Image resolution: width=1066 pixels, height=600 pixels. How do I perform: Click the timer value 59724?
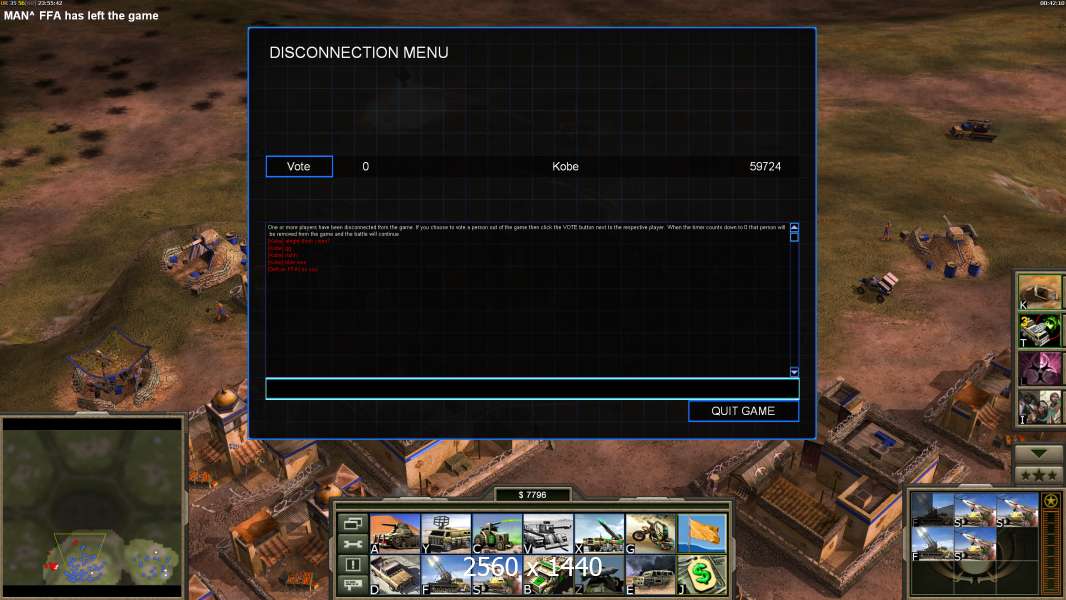point(765,166)
